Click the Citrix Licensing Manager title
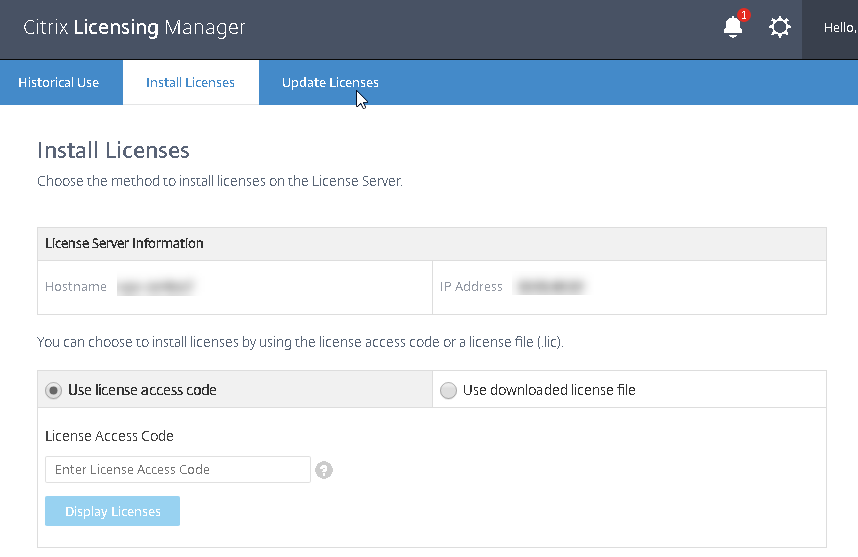Viewport: 858px width, 557px height. coord(134,28)
